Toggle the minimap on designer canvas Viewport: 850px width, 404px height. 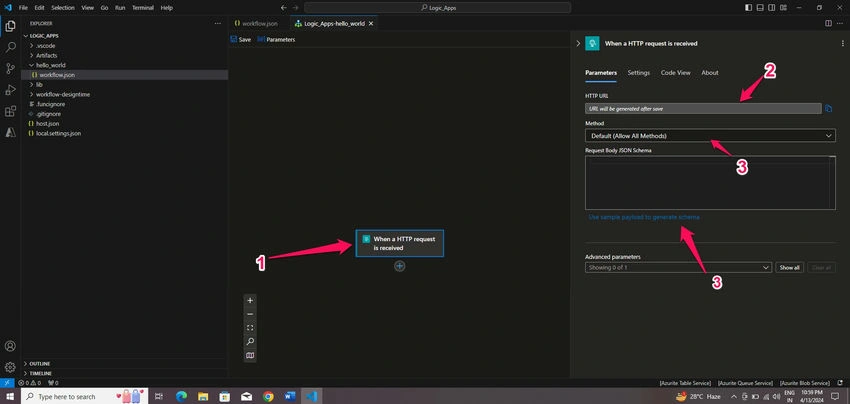250,356
